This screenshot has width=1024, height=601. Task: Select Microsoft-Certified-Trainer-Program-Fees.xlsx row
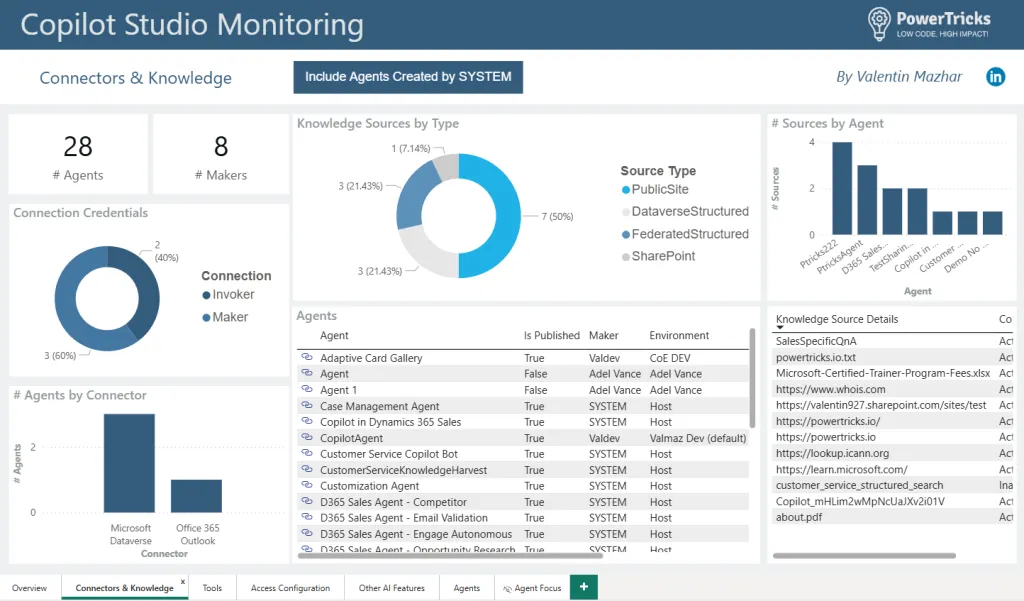click(893, 373)
